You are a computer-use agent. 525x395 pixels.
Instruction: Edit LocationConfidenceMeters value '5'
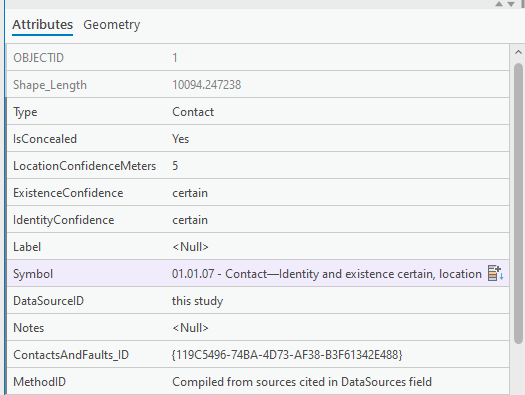coord(175,166)
